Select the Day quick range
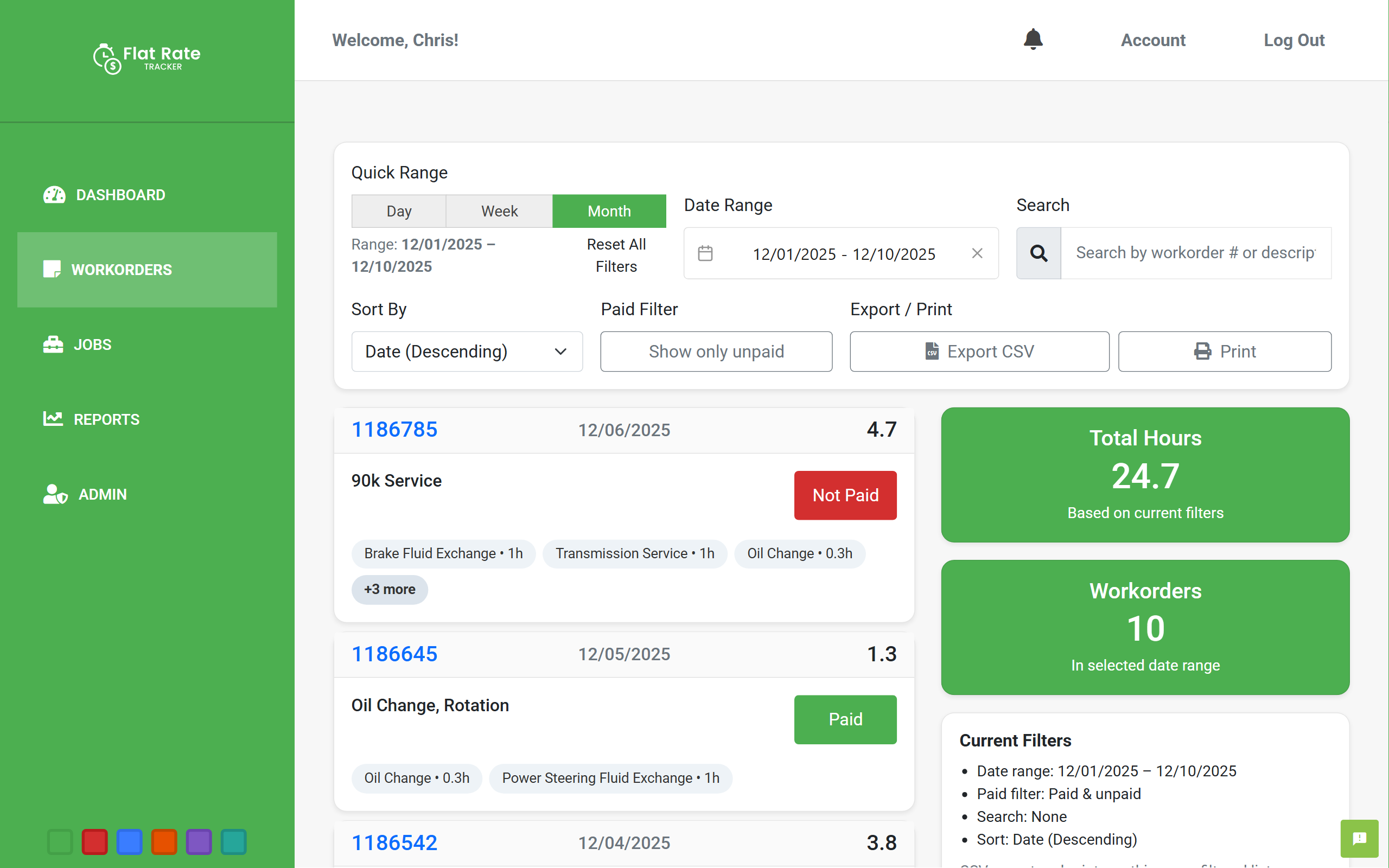 coord(399,211)
